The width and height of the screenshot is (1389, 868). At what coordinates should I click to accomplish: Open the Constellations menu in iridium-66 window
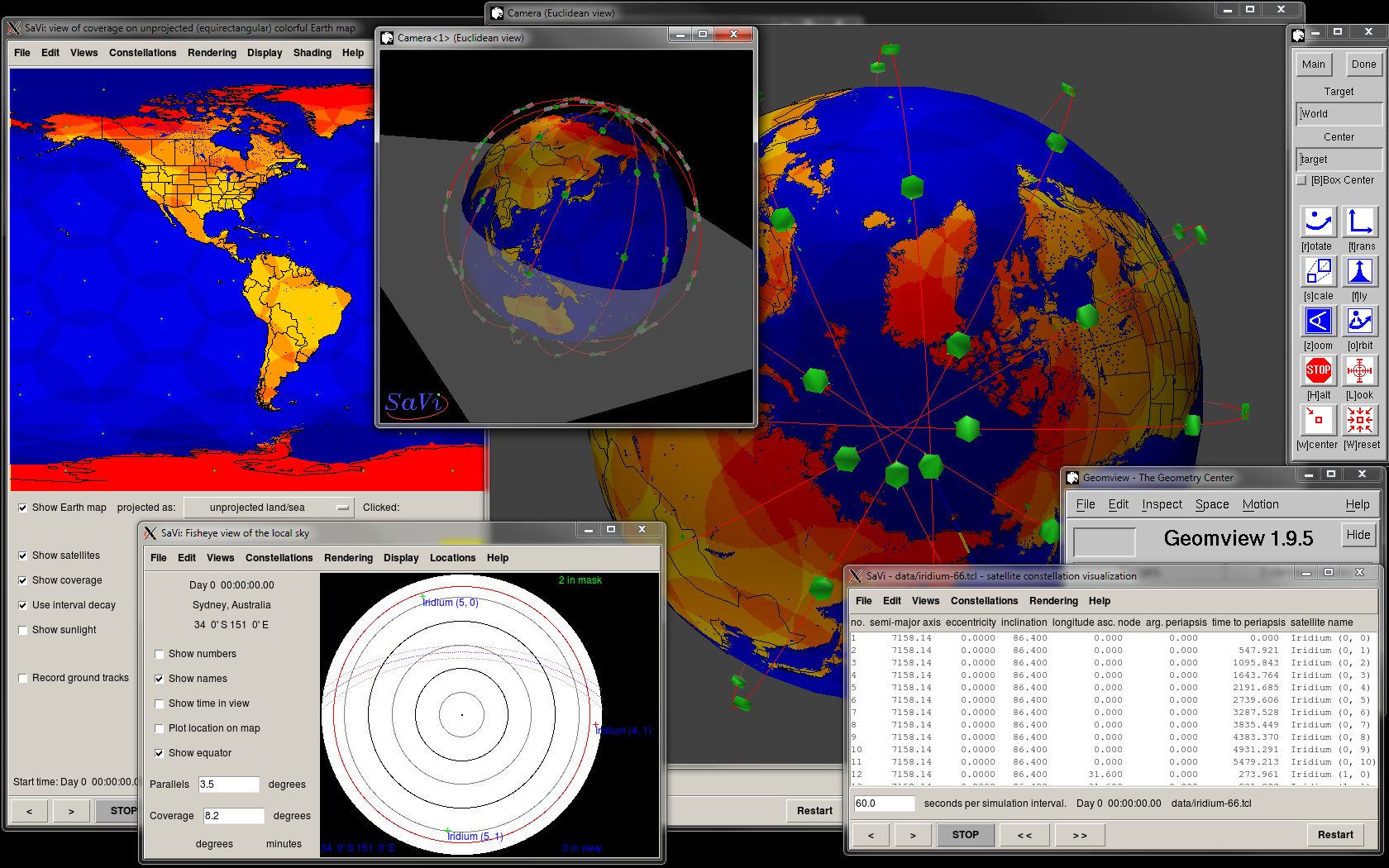pos(984,601)
